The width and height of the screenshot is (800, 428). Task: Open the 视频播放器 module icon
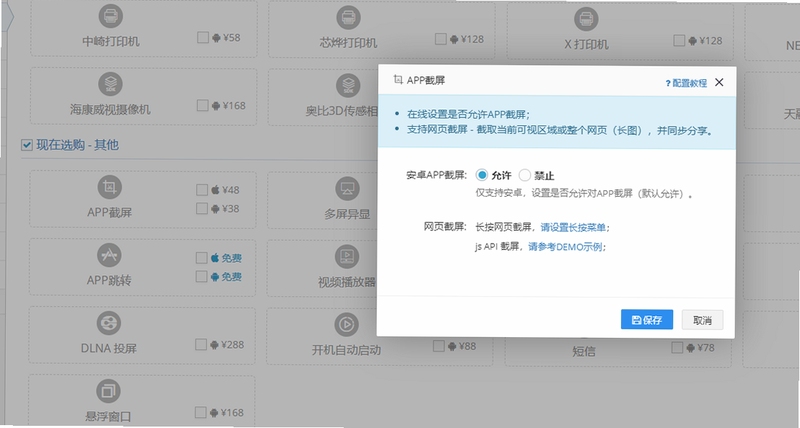347,257
